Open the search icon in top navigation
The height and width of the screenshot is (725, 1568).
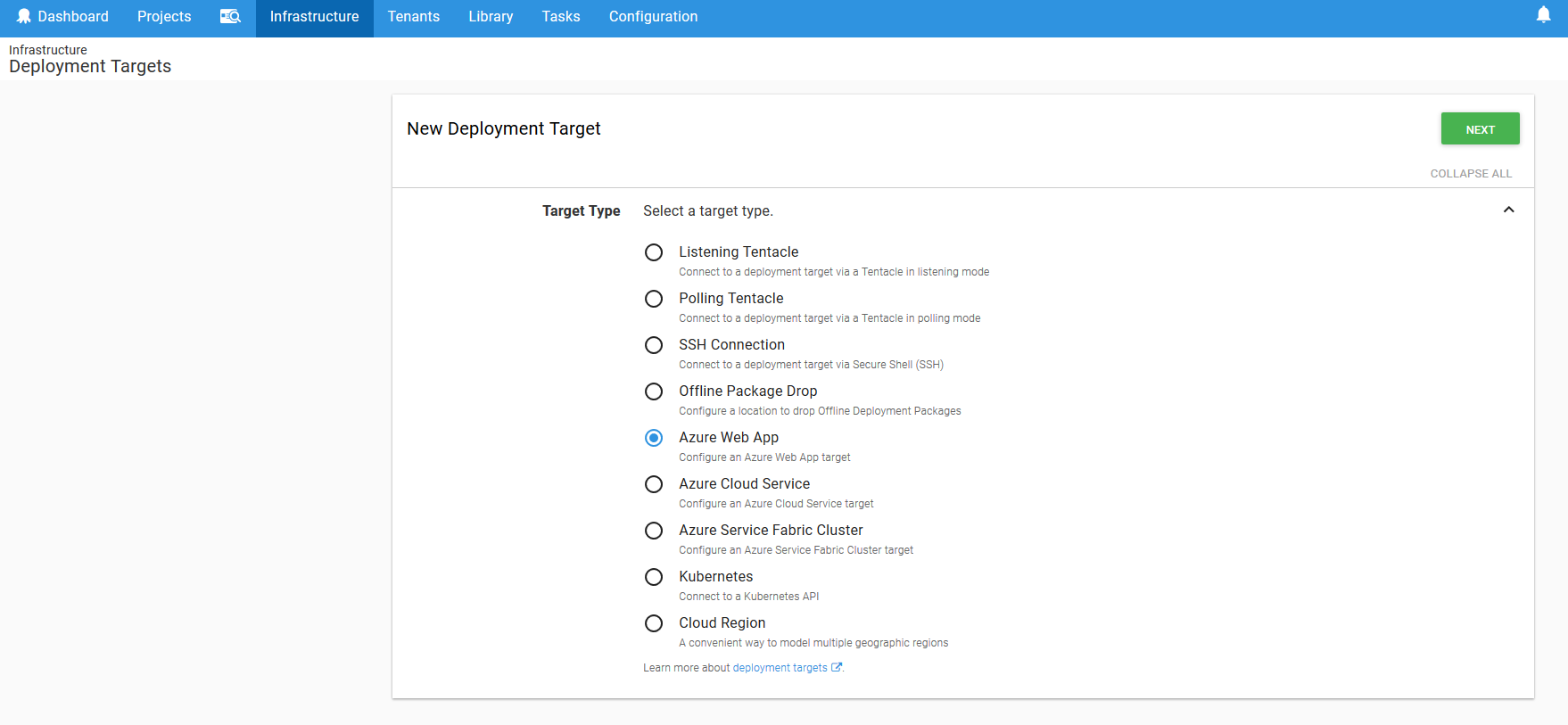point(230,16)
